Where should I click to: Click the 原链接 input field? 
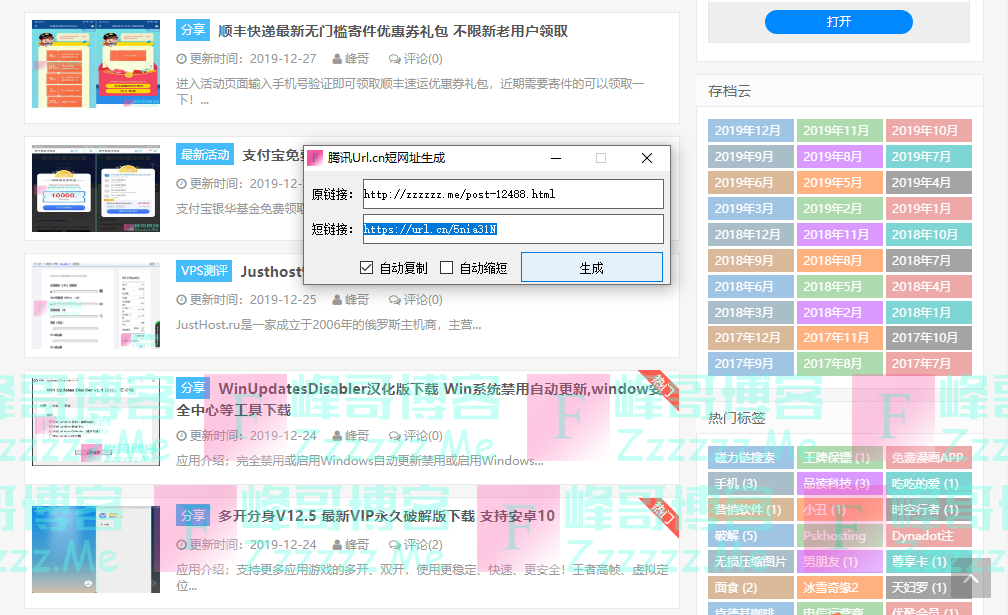pos(513,194)
